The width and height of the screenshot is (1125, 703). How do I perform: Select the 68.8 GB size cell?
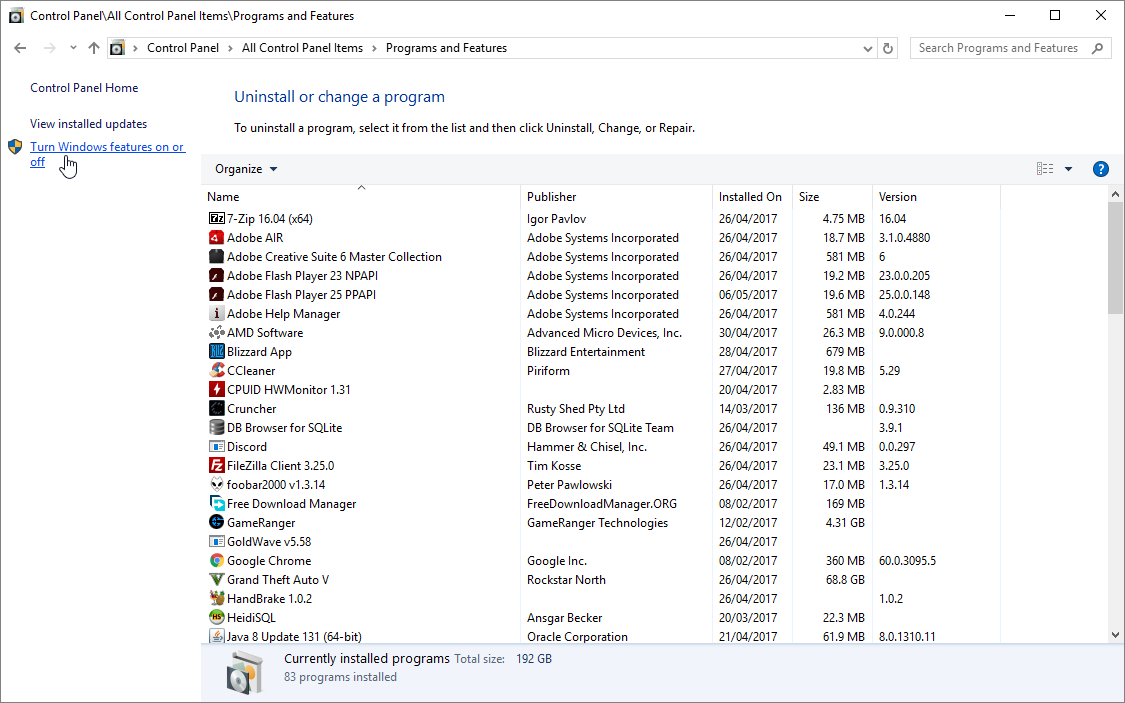pos(844,580)
